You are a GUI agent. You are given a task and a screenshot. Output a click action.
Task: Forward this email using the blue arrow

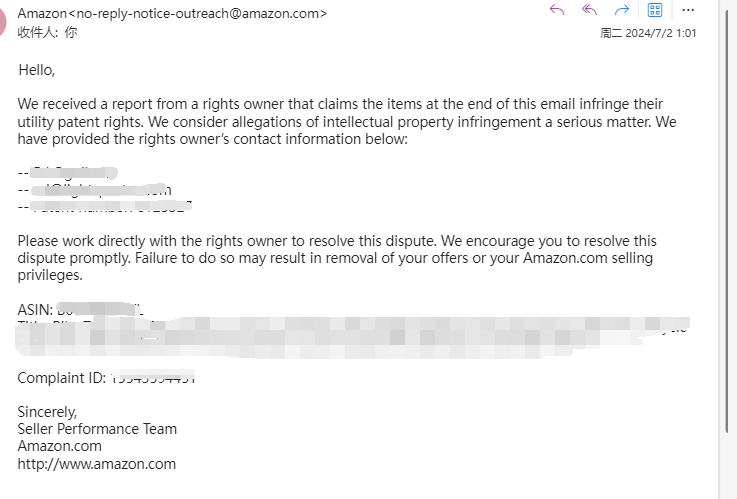(621, 10)
